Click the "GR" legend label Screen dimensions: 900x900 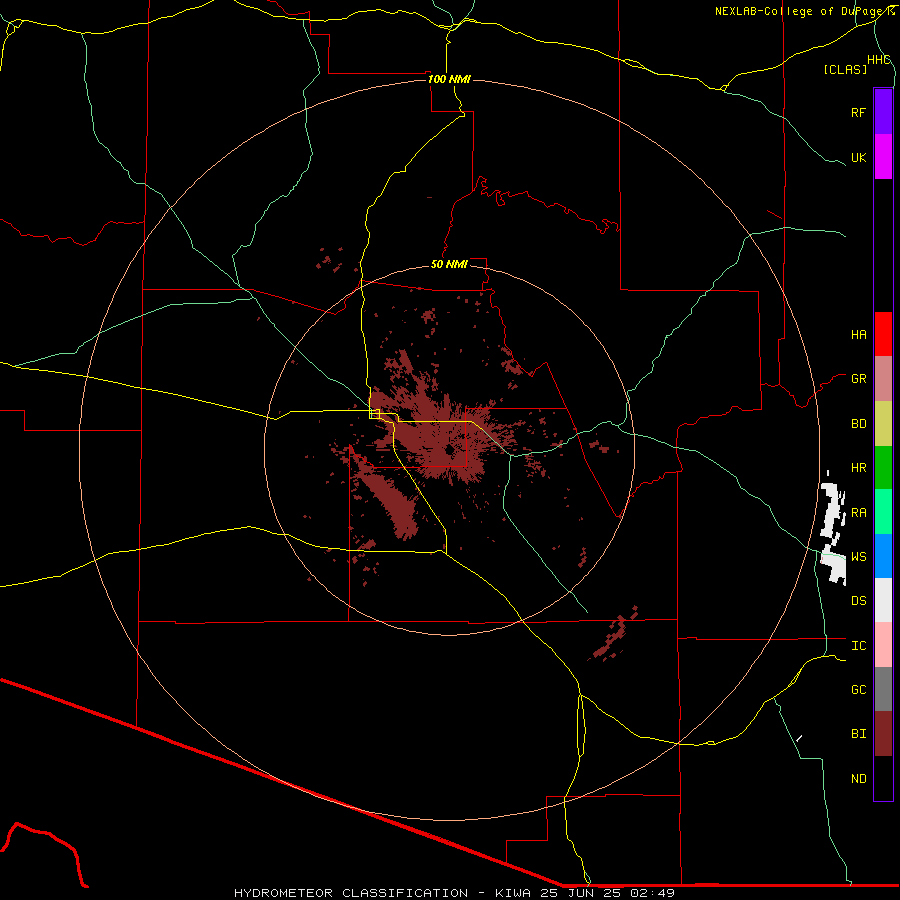(x=859, y=379)
